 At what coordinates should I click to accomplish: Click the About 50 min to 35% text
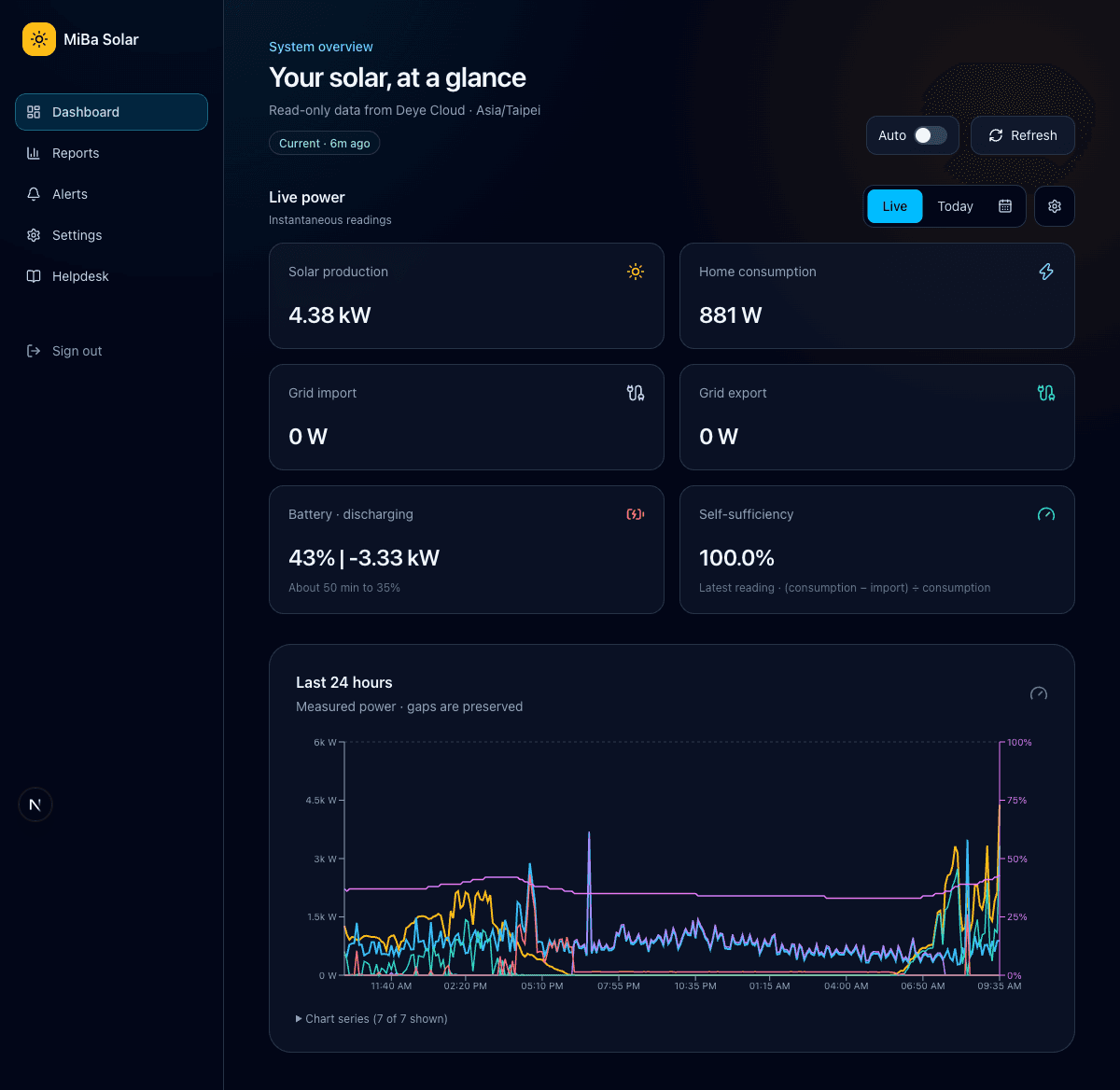pos(344,588)
